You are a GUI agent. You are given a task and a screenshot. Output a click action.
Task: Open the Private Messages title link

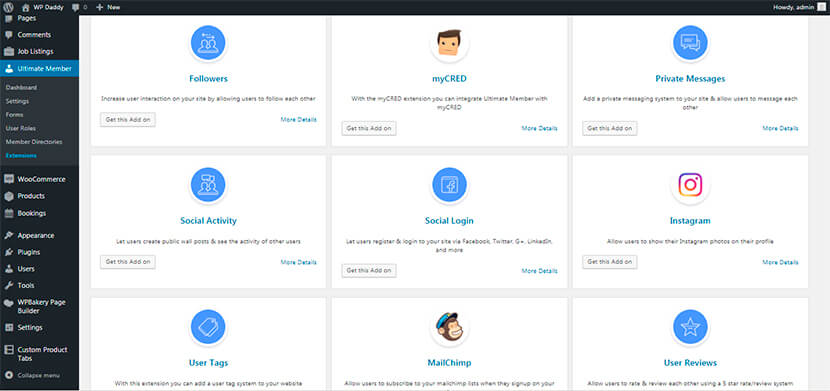pos(690,79)
